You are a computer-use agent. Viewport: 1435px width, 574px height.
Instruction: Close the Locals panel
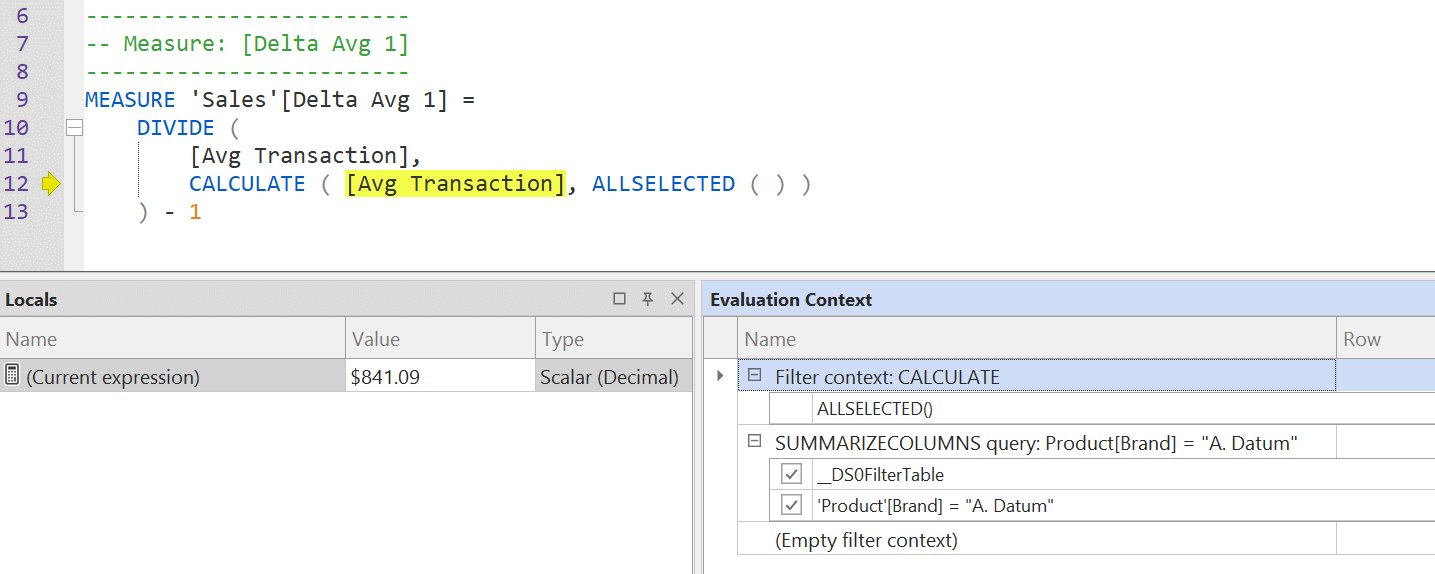tap(677, 299)
